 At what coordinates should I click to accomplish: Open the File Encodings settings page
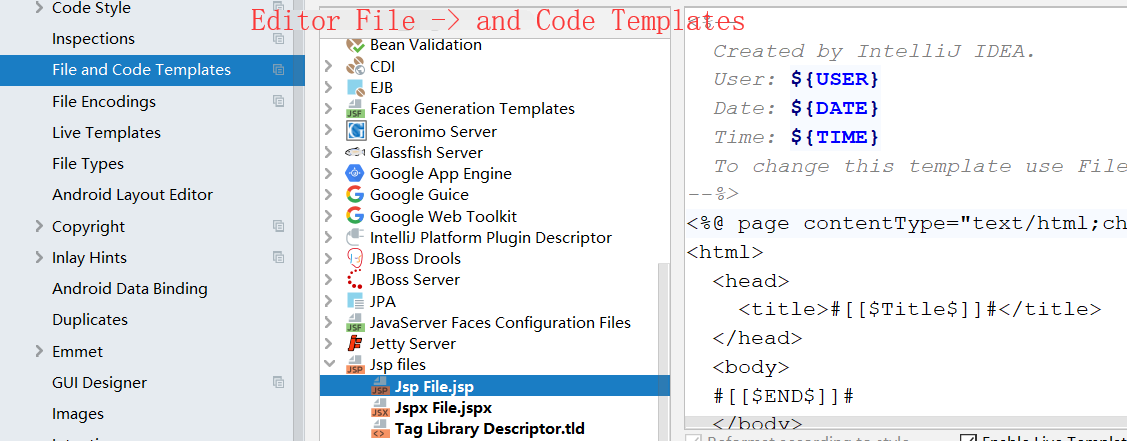104,101
